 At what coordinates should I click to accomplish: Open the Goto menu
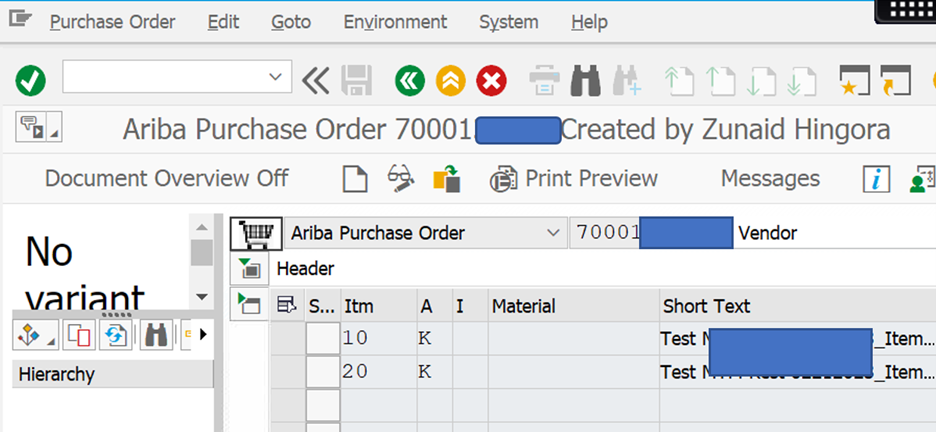point(291,22)
